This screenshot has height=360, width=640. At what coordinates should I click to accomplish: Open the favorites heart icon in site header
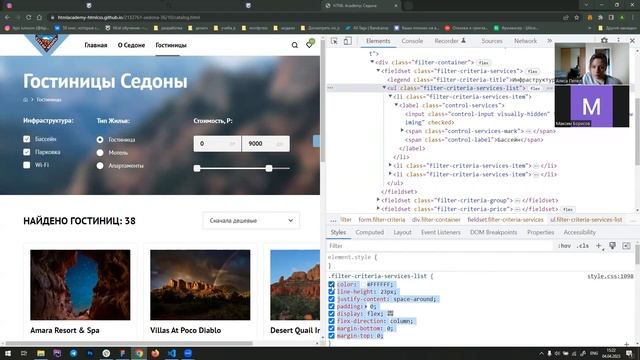[310, 44]
